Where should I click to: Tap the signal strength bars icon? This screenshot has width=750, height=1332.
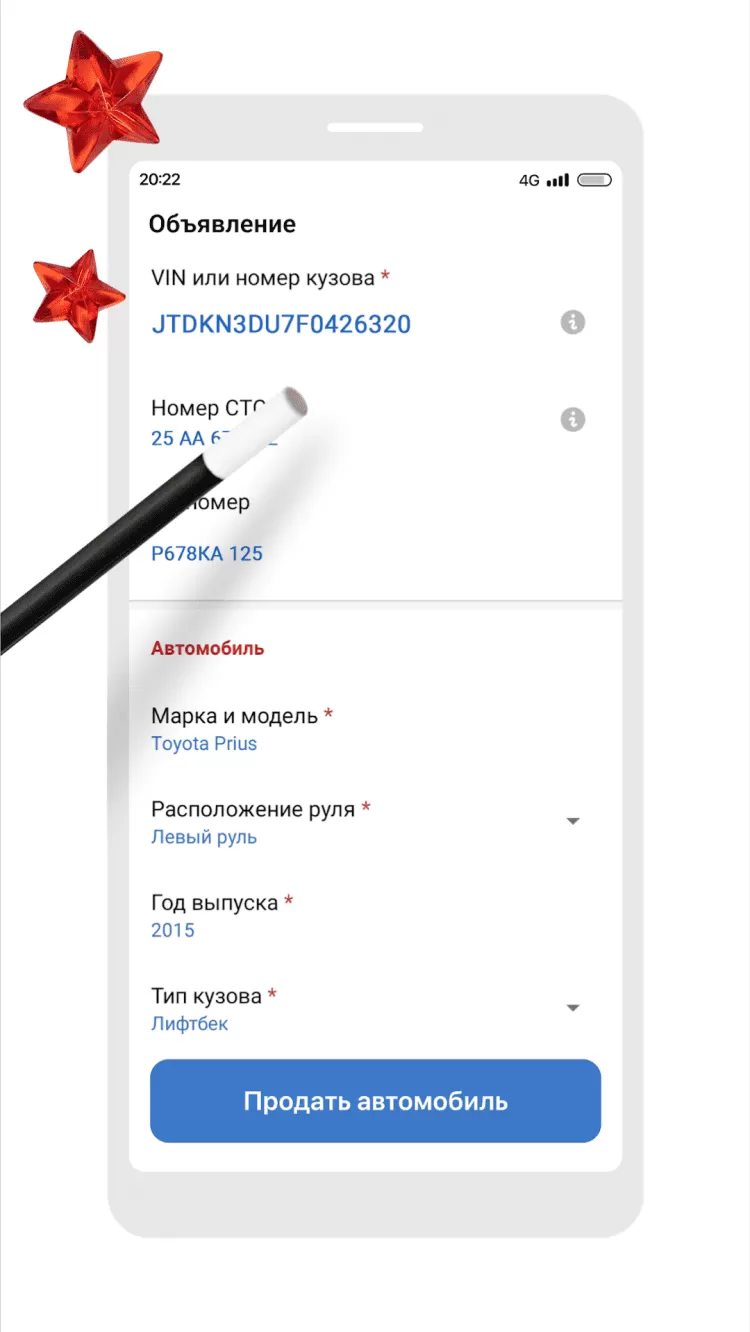click(558, 180)
